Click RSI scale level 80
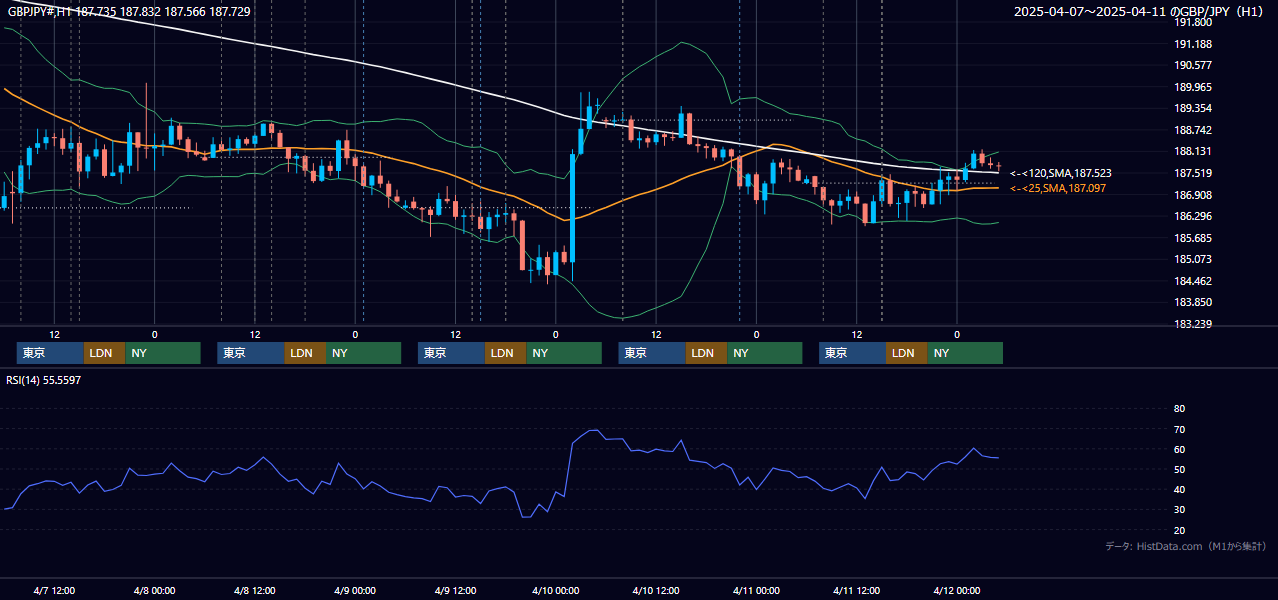Image resolution: width=1278 pixels, height=600 pixels. click(x=1179, y=409)
